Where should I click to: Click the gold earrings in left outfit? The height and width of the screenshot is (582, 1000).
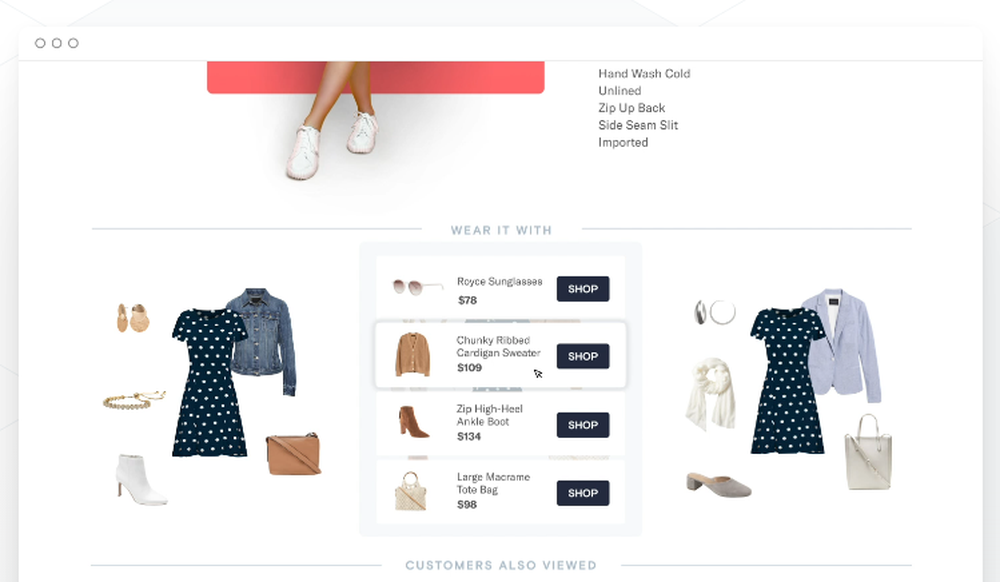click(x=133, y=317)
